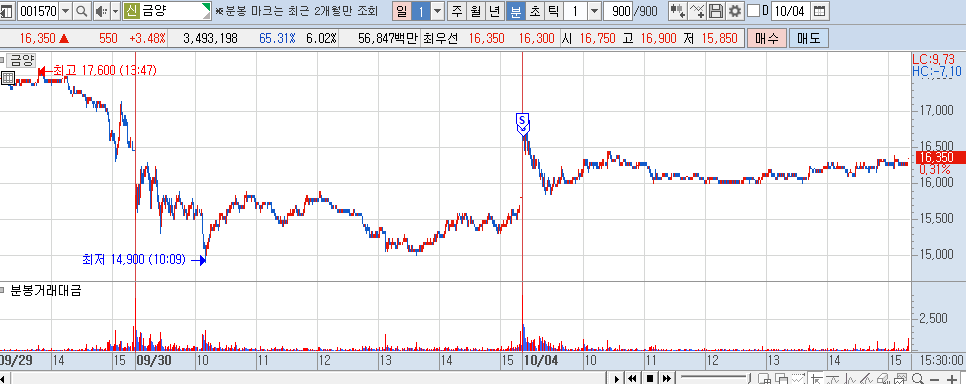Click the grid table icon under 금양

tap(8, 78)
